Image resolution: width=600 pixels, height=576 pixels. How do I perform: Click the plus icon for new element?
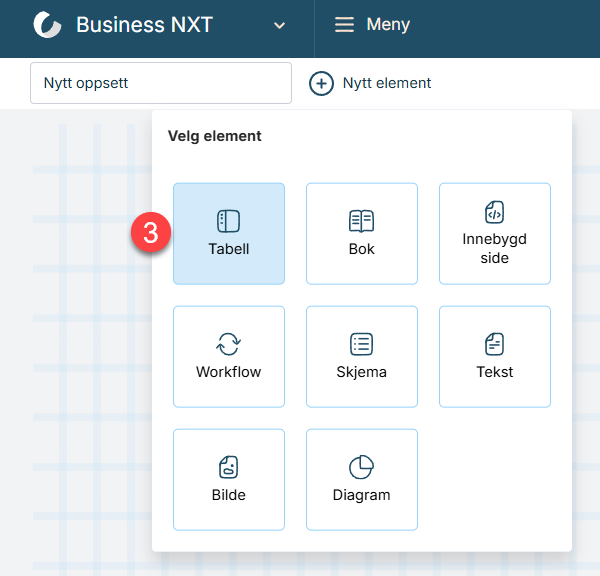click(x=321, y=83)
